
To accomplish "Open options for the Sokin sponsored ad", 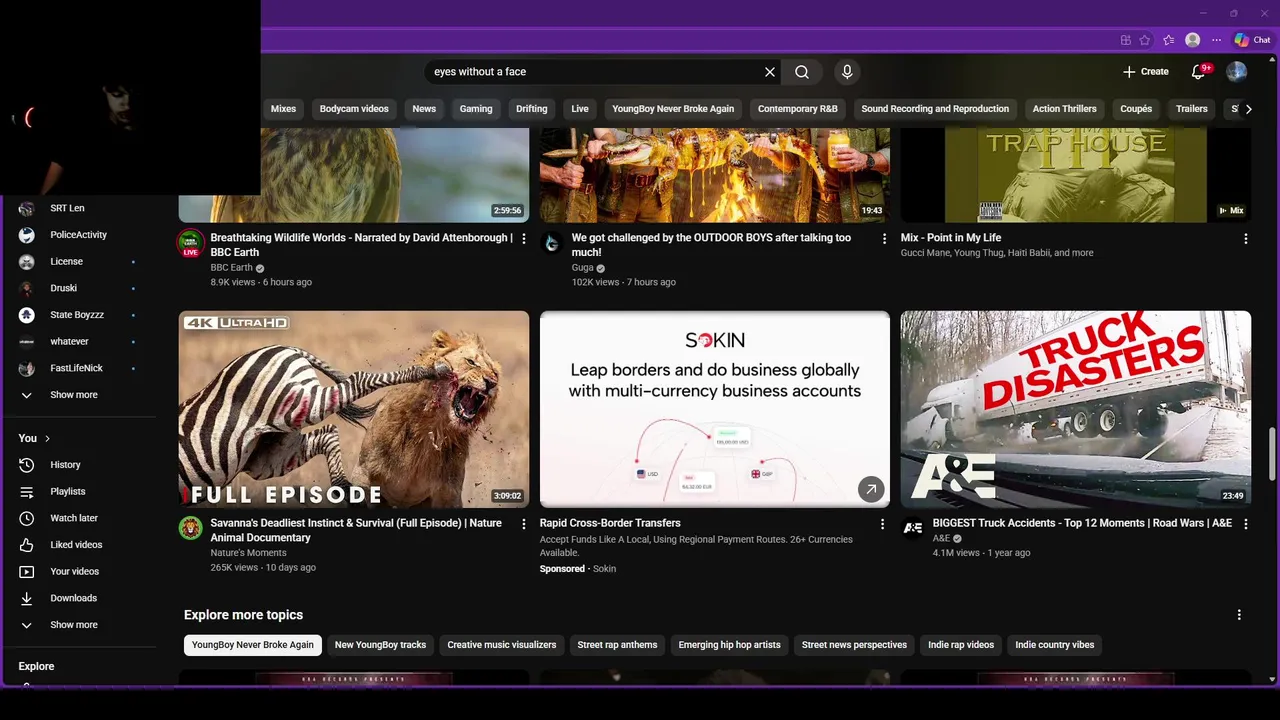I will point(882,524).
